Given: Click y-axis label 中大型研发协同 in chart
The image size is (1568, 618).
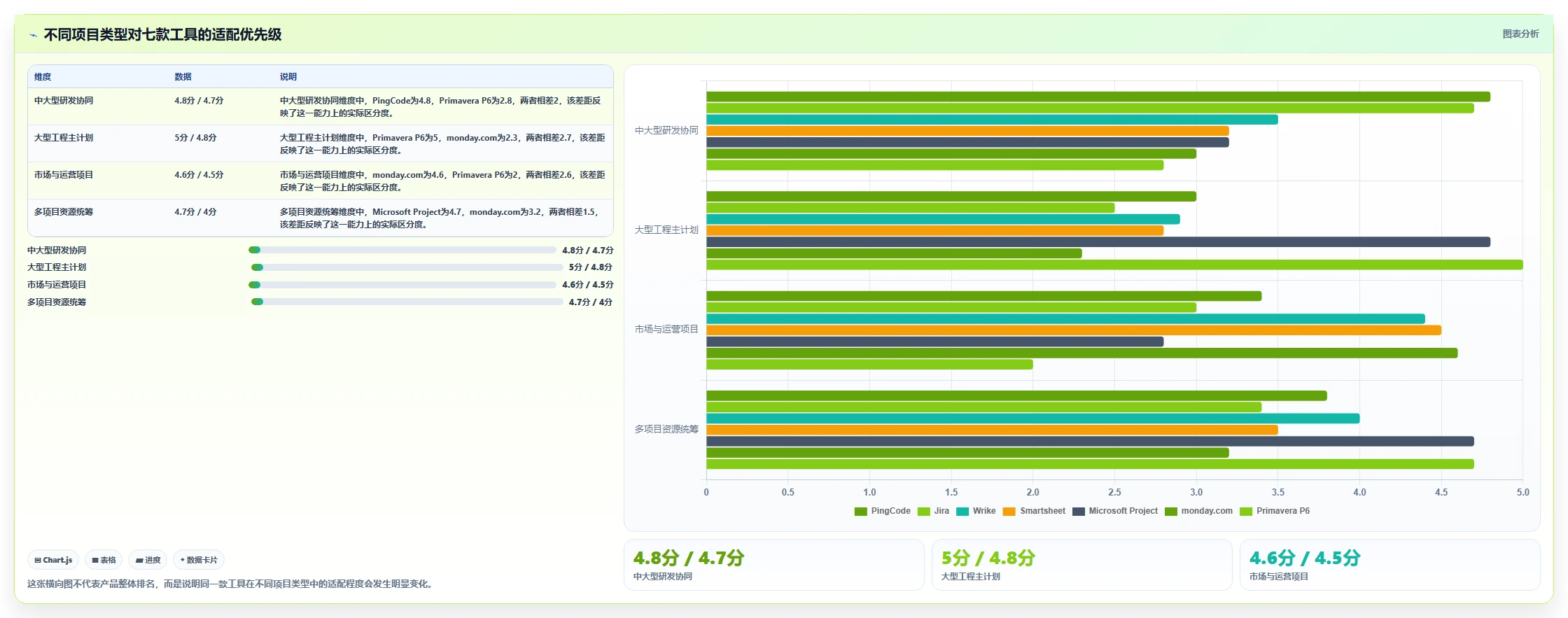Looking at the screenshot, I should pyautogui.click(x=666, y=130).
